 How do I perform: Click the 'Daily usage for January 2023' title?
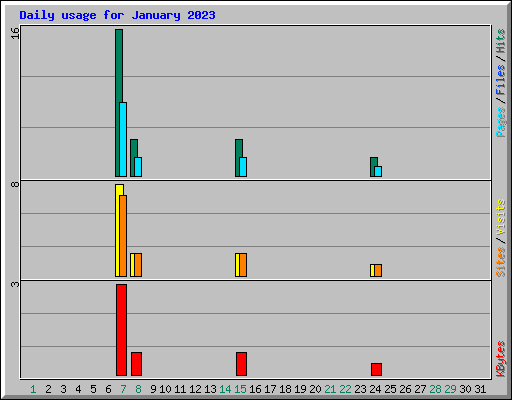pos(117,15)
